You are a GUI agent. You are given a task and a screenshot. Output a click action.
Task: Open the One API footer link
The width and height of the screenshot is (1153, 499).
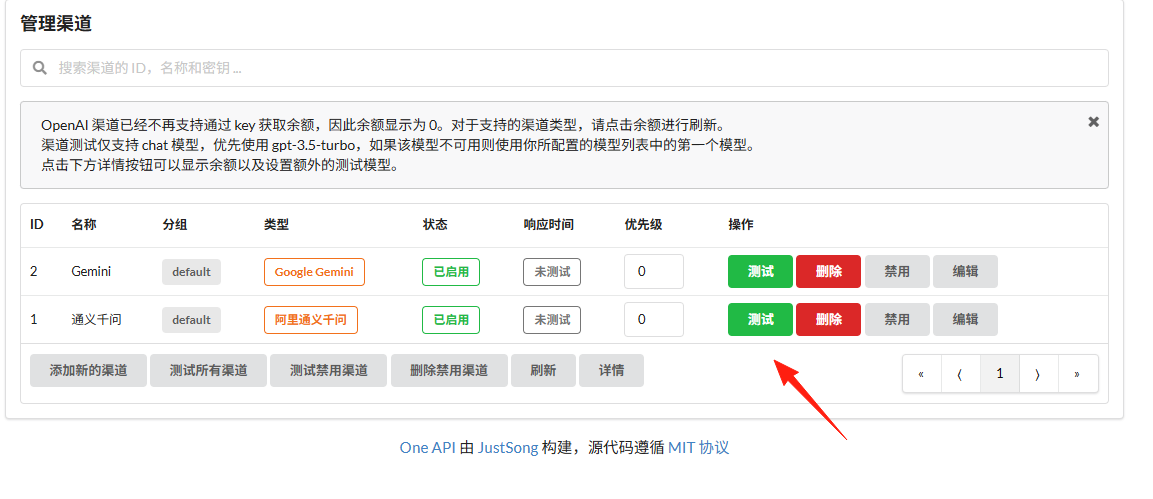click(427, 448)
